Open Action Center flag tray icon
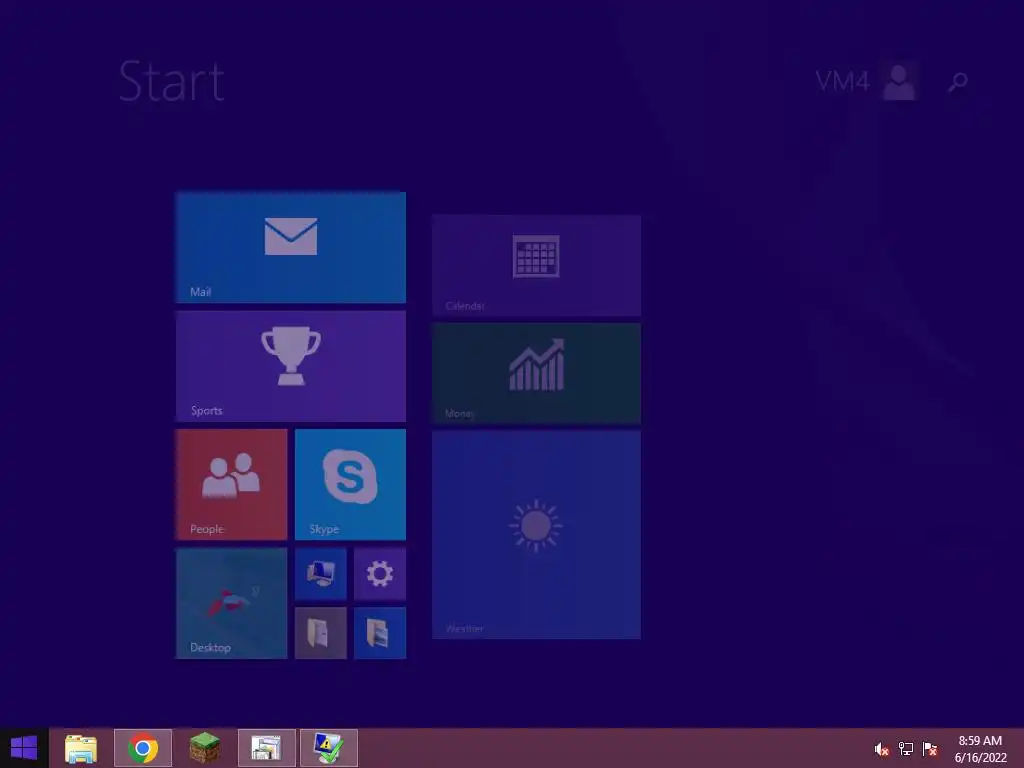This screenshot has width=1024, height=768. tap(929, 749)
